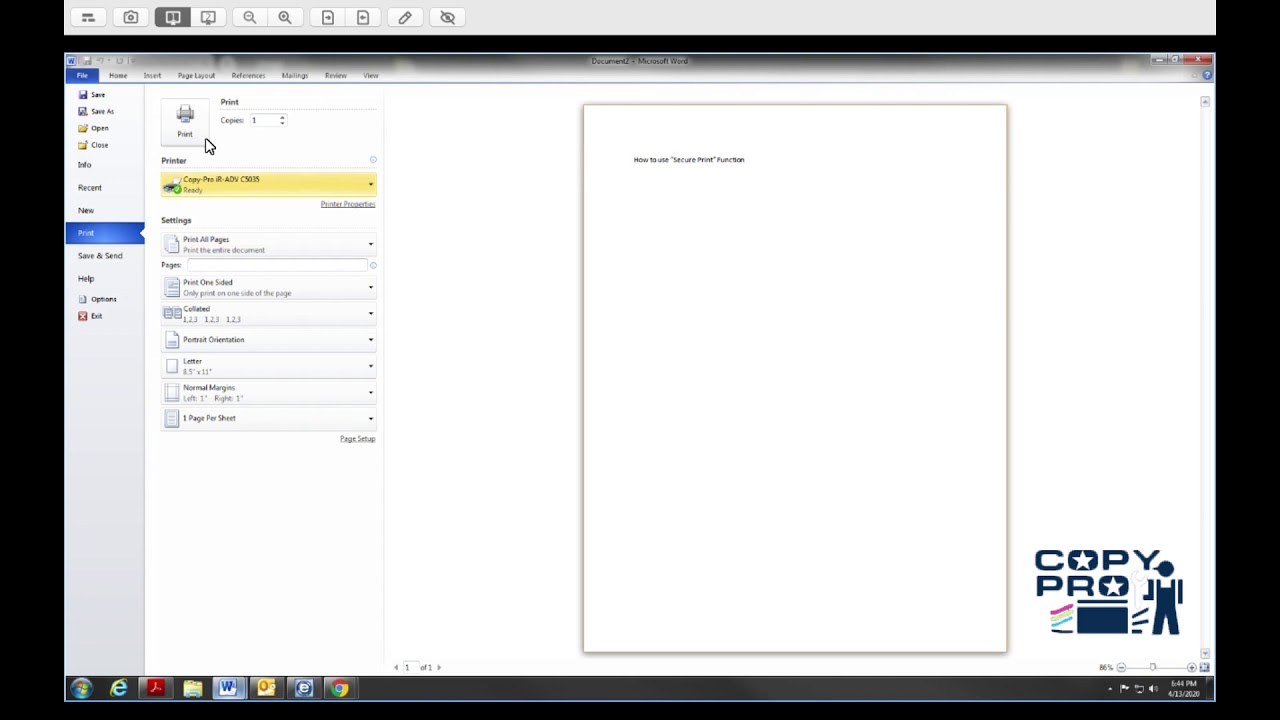Click the Printer Properties link
The image size is (1280, 720).
tap(348, 204)
